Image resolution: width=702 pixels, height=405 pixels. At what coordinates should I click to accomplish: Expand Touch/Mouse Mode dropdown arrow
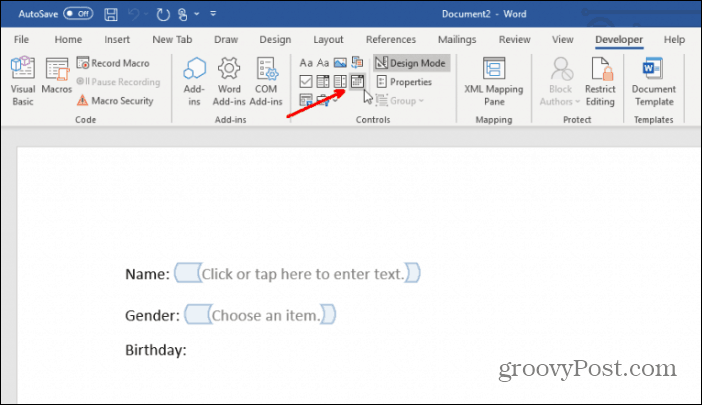[x=197, y=14]
